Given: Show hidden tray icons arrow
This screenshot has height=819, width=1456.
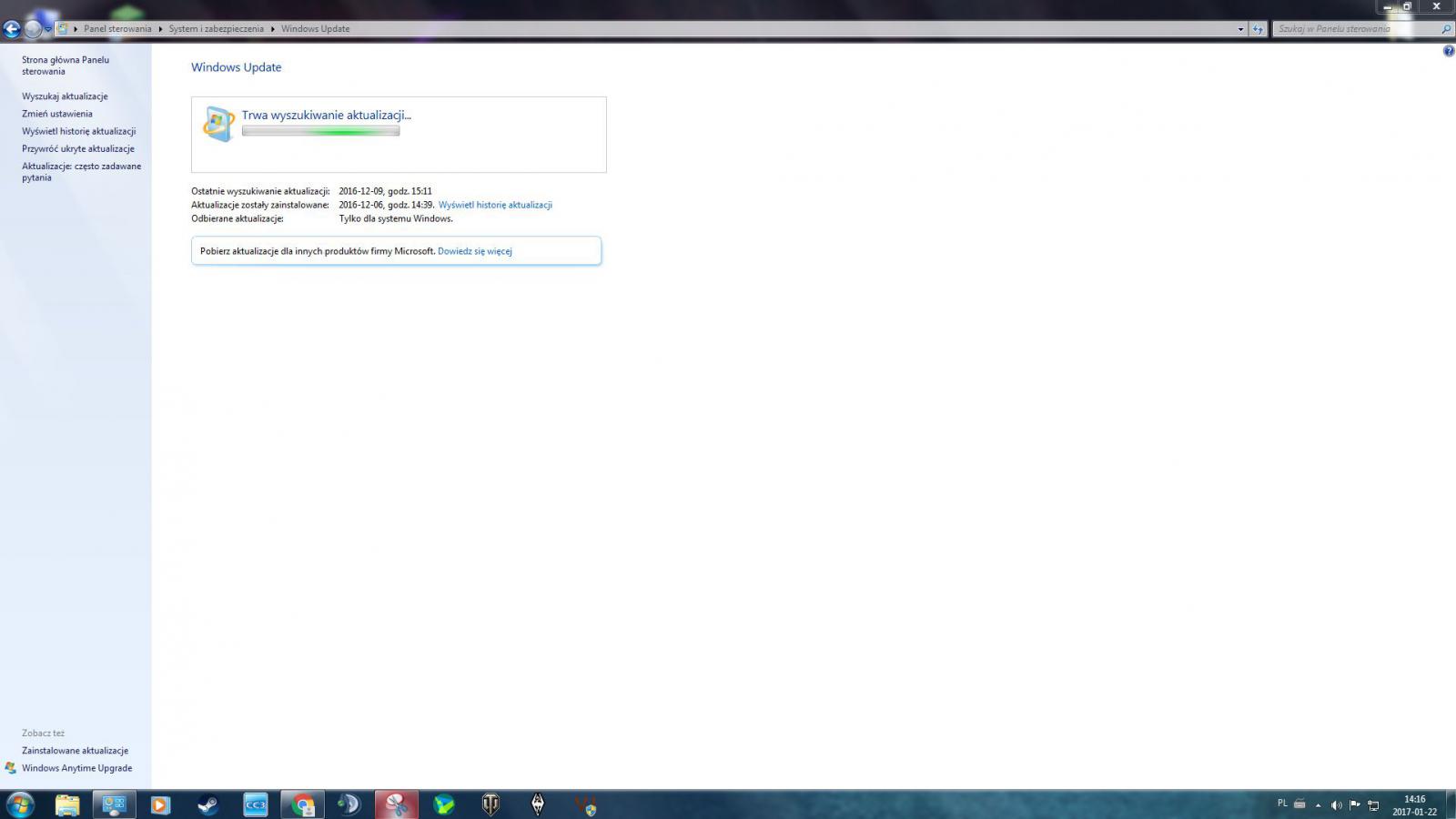Looking at the screenshot, I should (x=1318, y=805).
